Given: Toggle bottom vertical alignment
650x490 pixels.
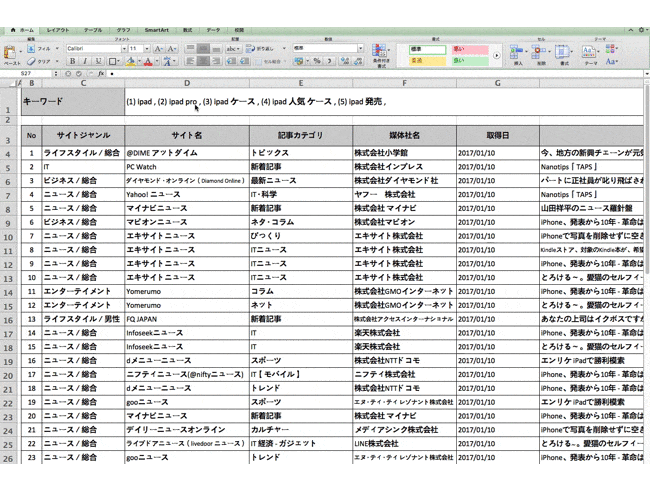Looking at the screenshot, I should point(216,49).
